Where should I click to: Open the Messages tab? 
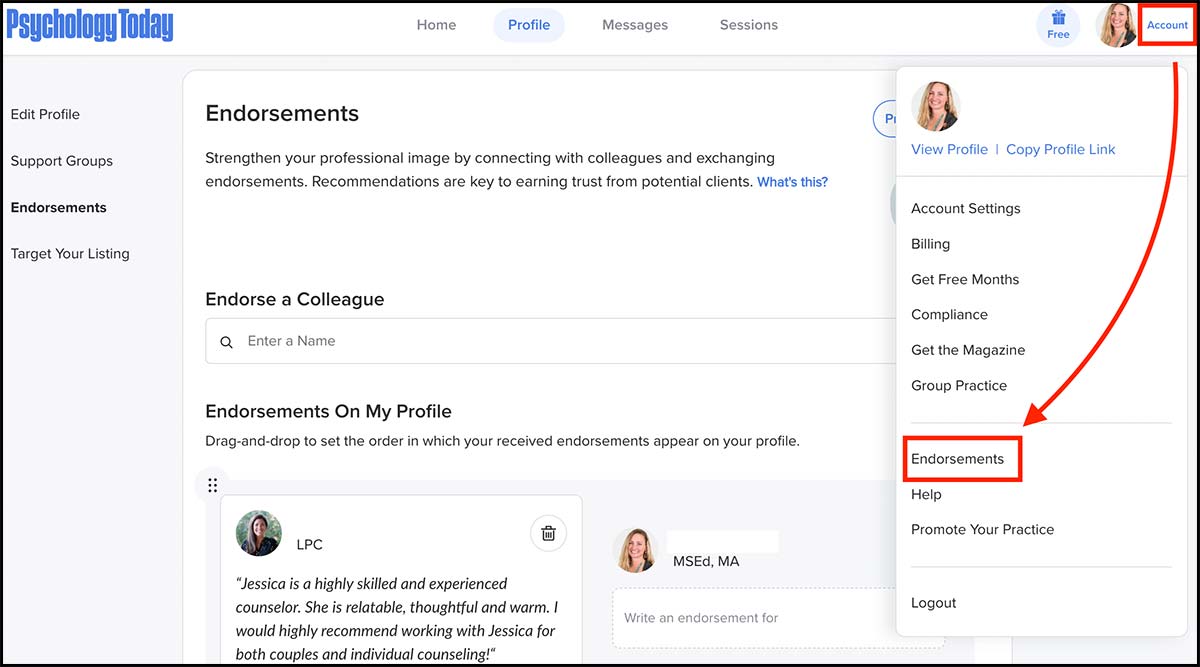[634, 25]
